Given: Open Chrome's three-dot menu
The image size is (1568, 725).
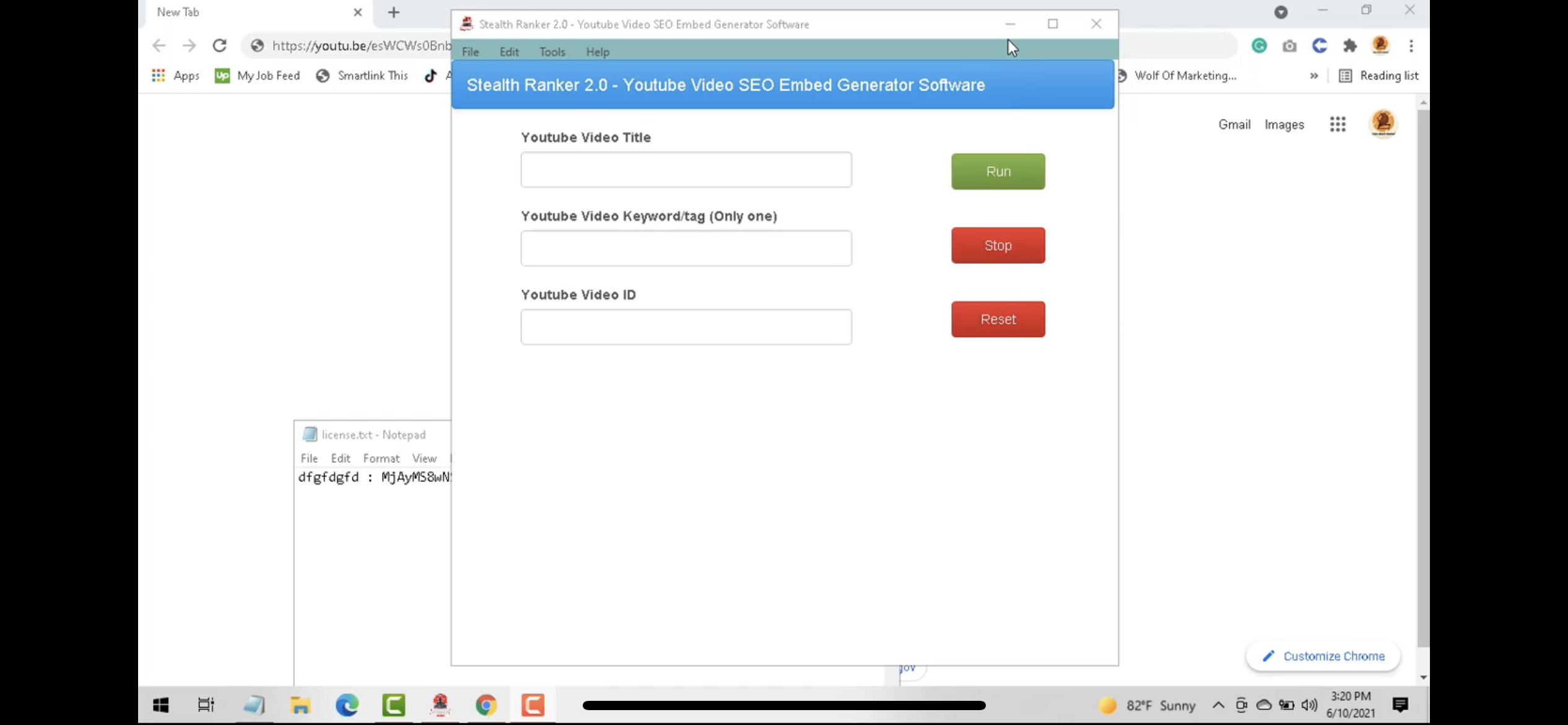Looking at the screenshot, I should [x=1411, y=46].
